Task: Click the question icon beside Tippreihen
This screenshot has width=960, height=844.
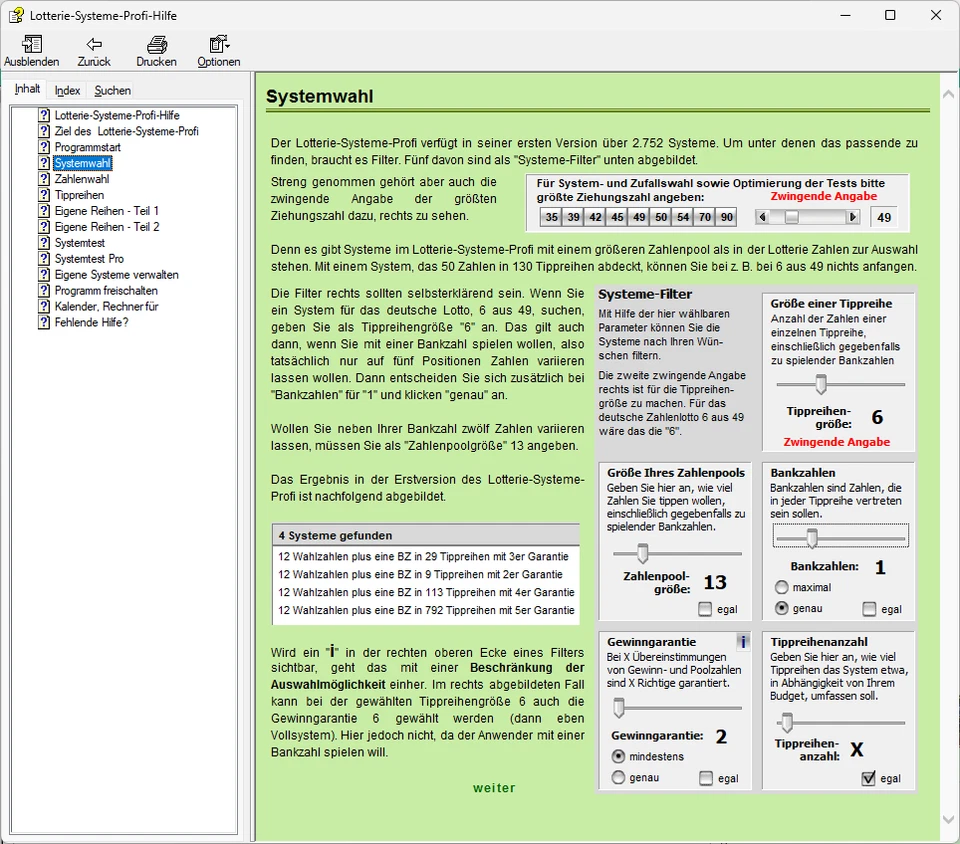Action: click(44, 195)
